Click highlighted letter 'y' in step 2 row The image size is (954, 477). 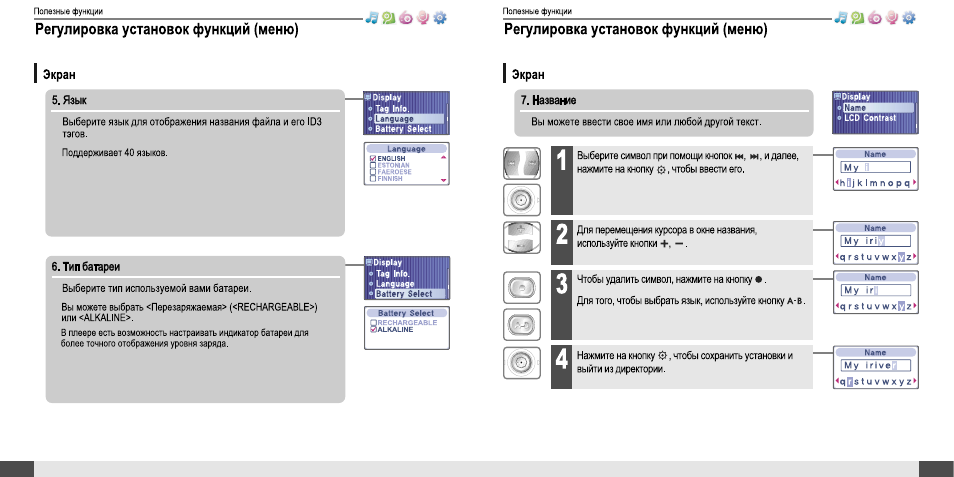coord(900,257)
